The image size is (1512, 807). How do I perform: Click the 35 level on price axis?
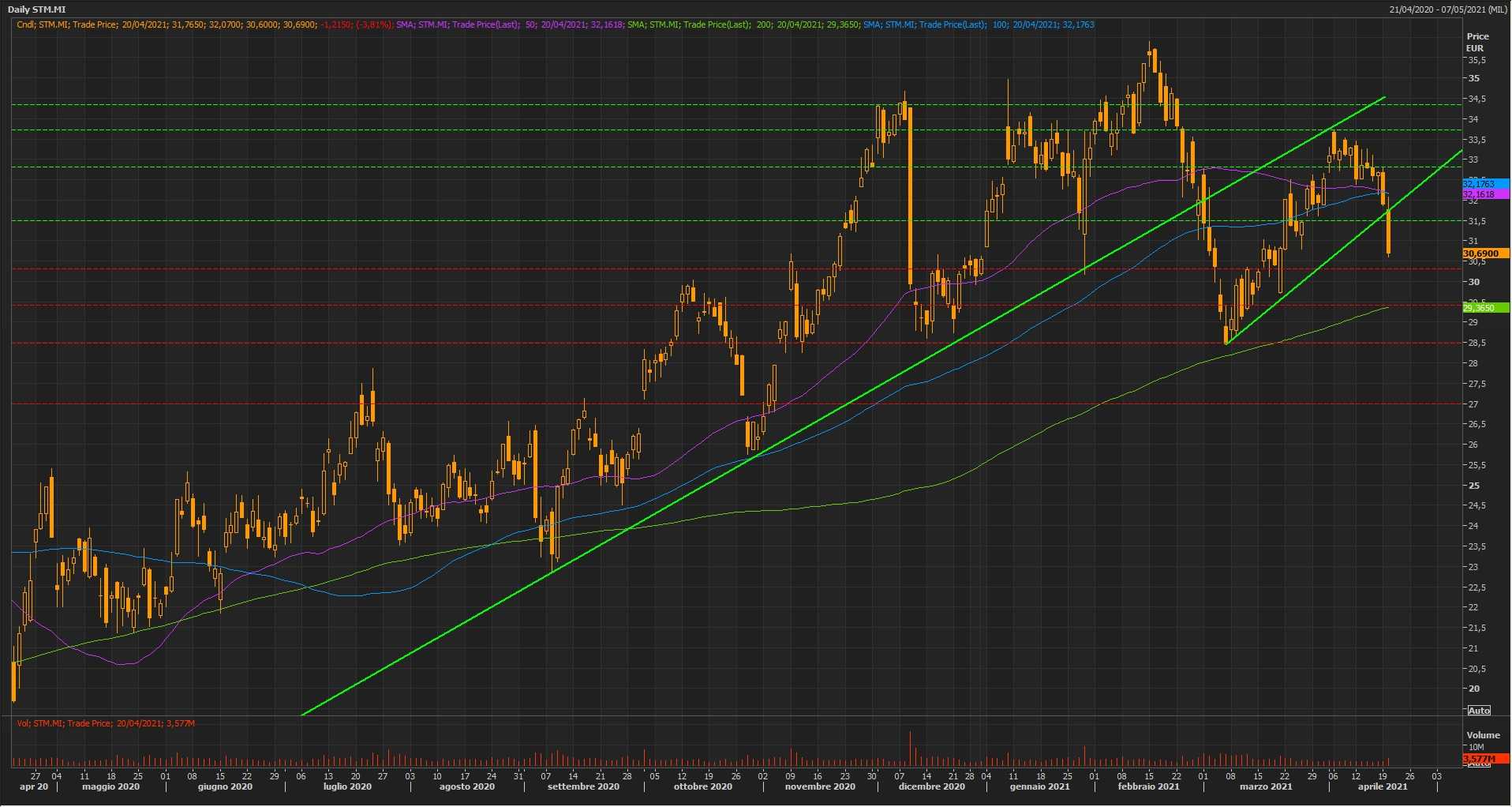pyautogui.click(x=1473, y=78)
